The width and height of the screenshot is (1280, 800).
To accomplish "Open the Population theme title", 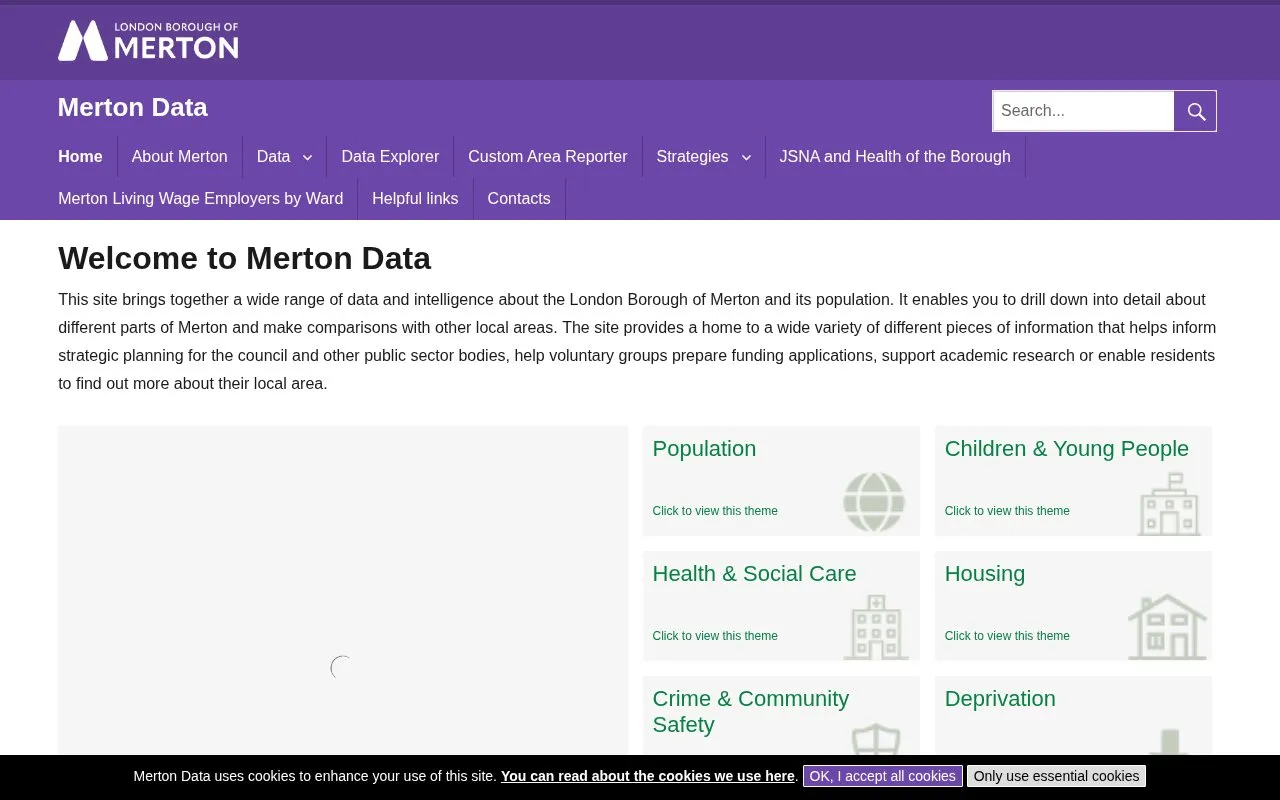I will [704, 449].
